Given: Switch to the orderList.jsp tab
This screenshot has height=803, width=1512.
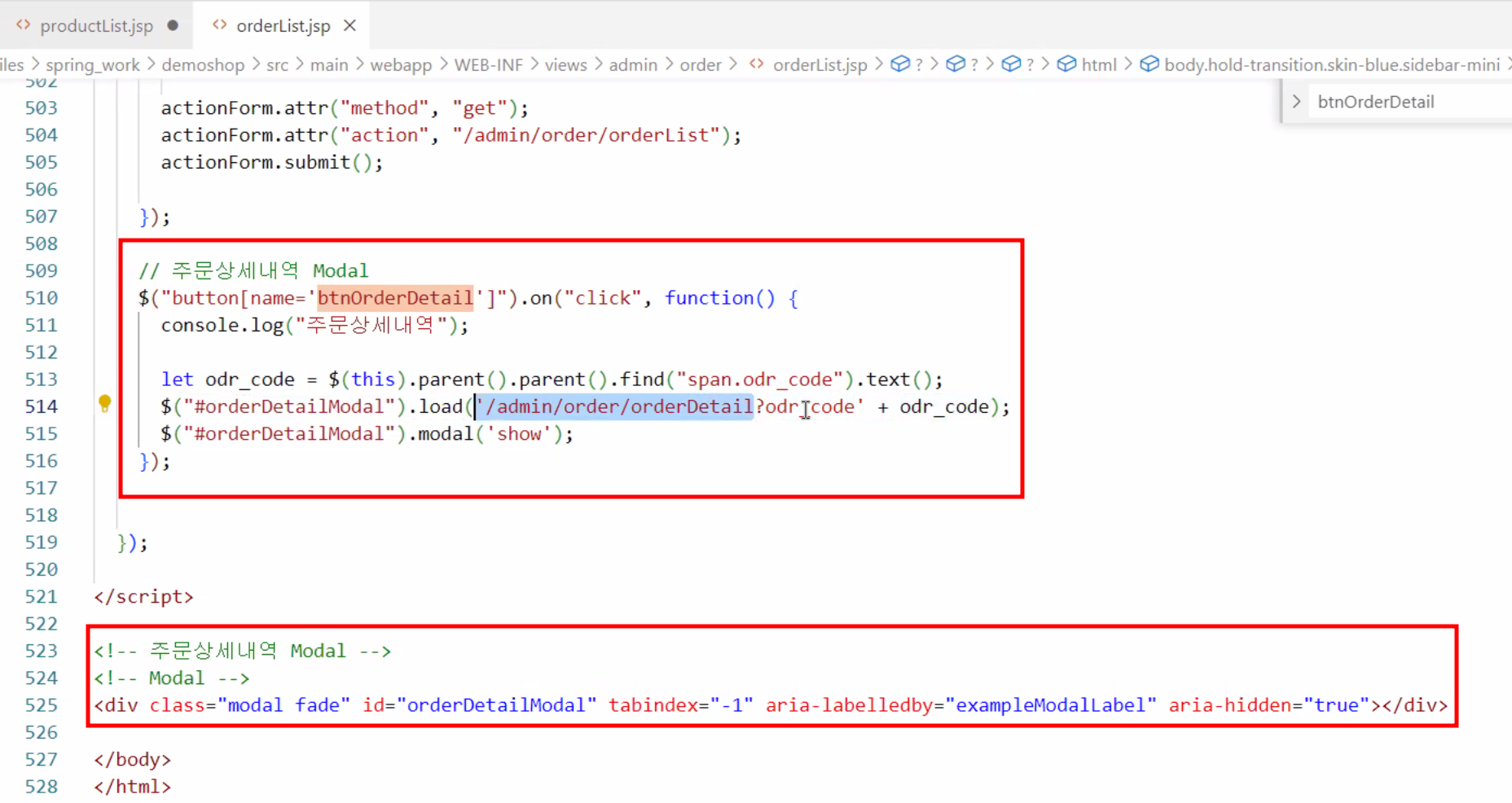Looking at the screenshot, I should (283, 25).
